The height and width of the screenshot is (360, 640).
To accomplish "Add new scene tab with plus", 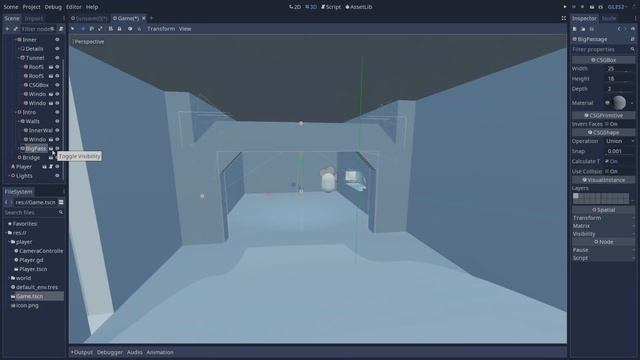I will coord(151,18).
